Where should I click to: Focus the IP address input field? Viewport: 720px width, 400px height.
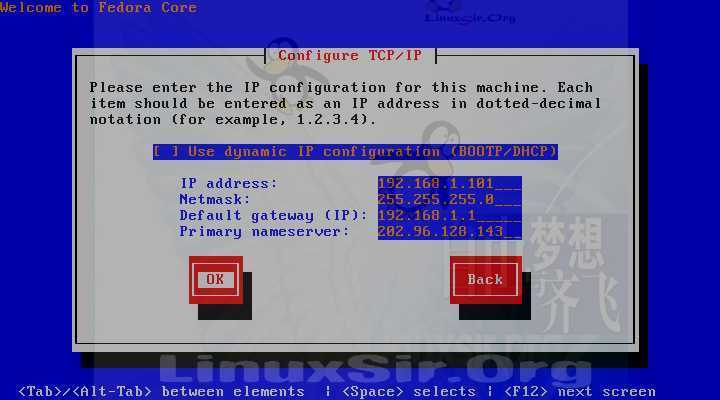(x=450, y=184)
